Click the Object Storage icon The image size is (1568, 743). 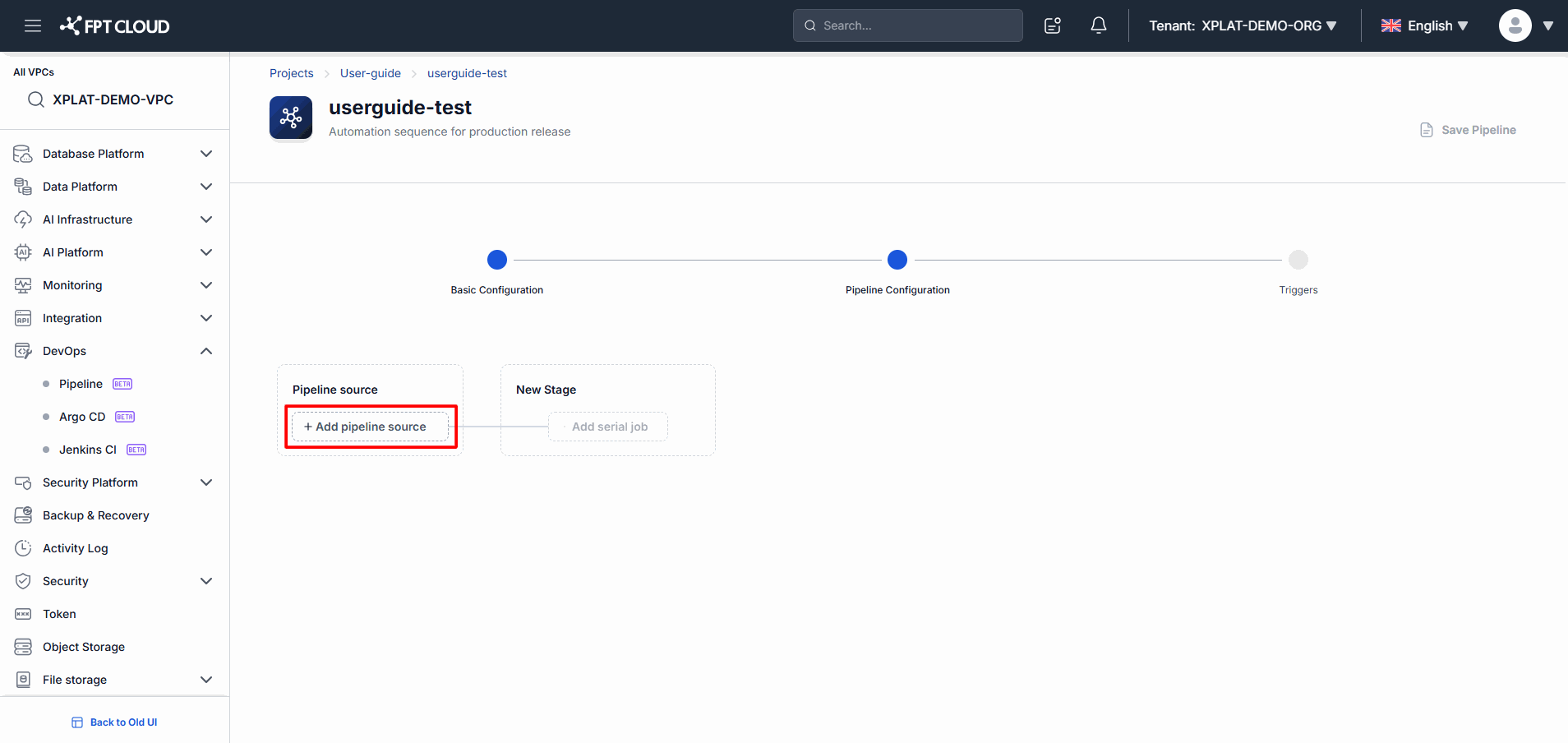(23, 647)
